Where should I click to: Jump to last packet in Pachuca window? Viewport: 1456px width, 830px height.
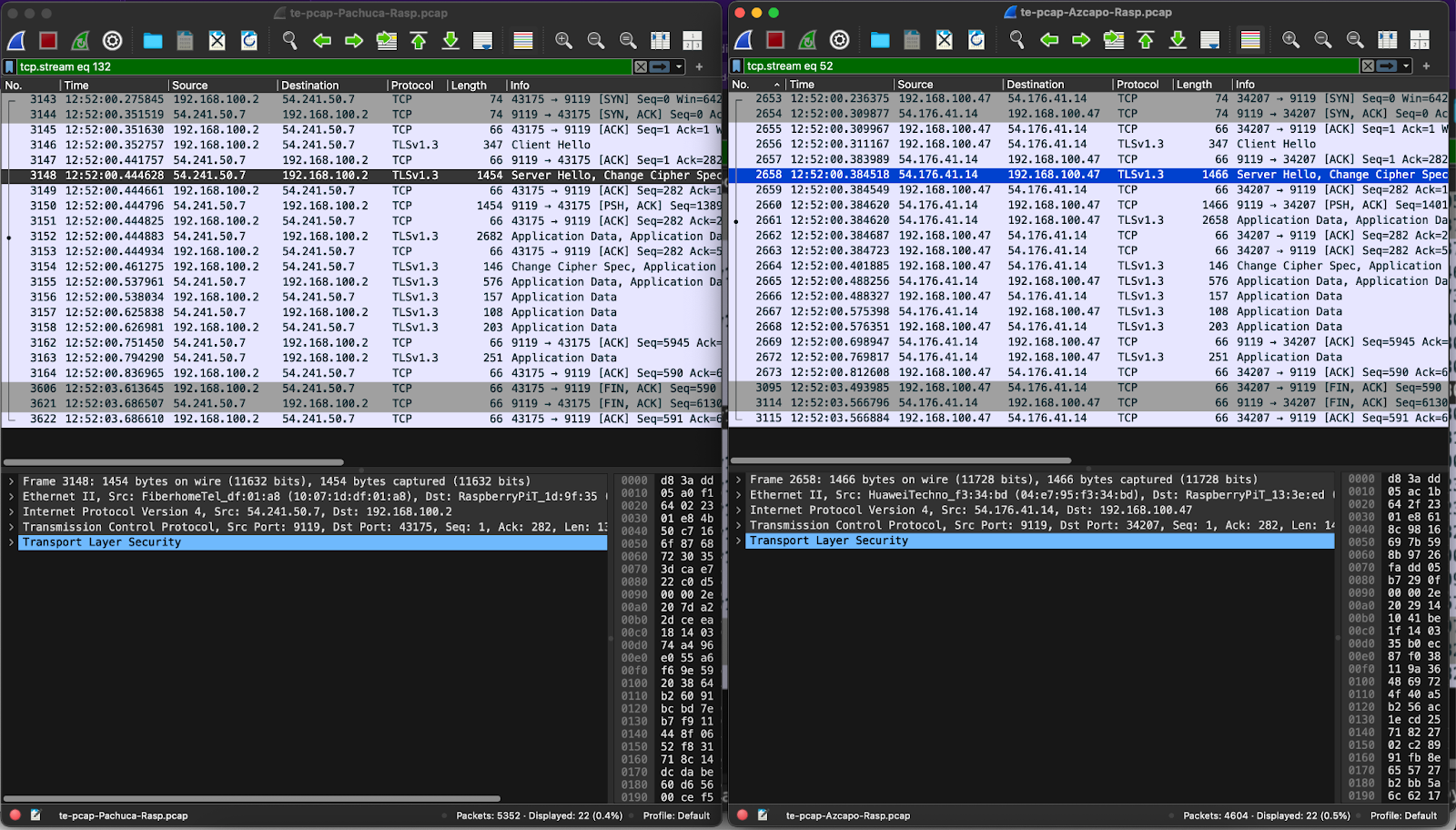pyautogui.click(x=450, y=41)
